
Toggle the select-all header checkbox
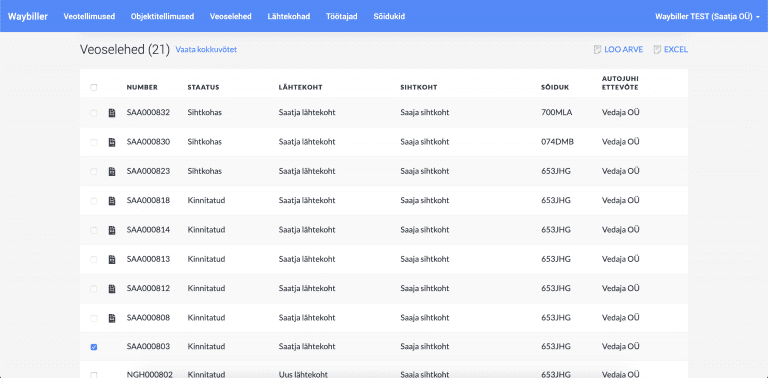(94, 88)
